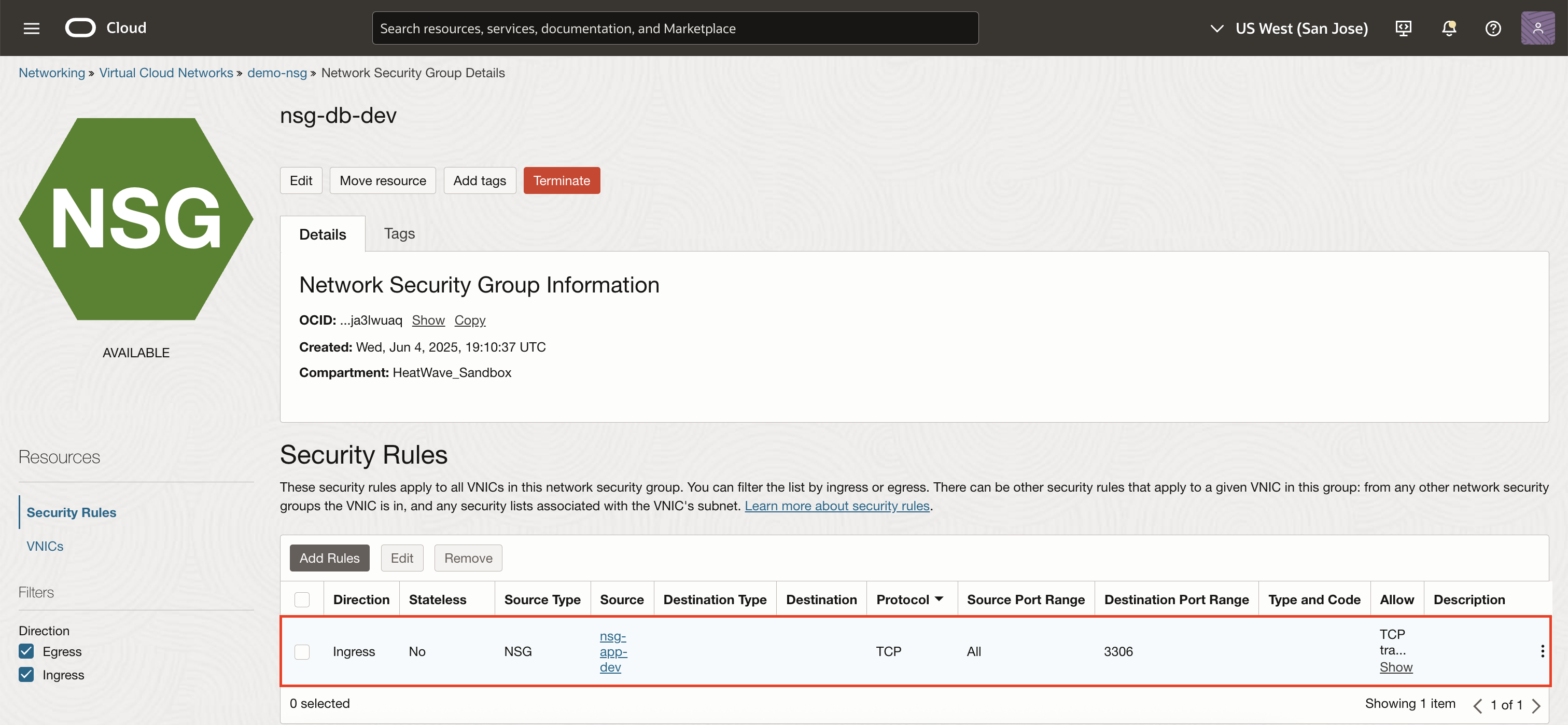Screen dimensions: 1568x725
Task: Open the three-dot actions menu for the Ingress rule
Action: point(1542,651)
